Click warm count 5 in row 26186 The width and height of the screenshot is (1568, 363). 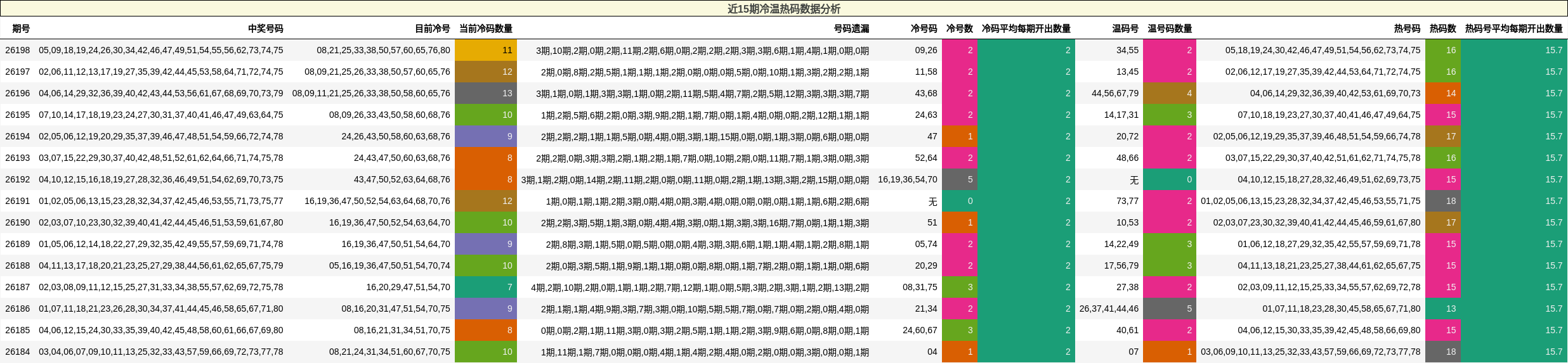pyautogui.click(x=1170, y=309)
